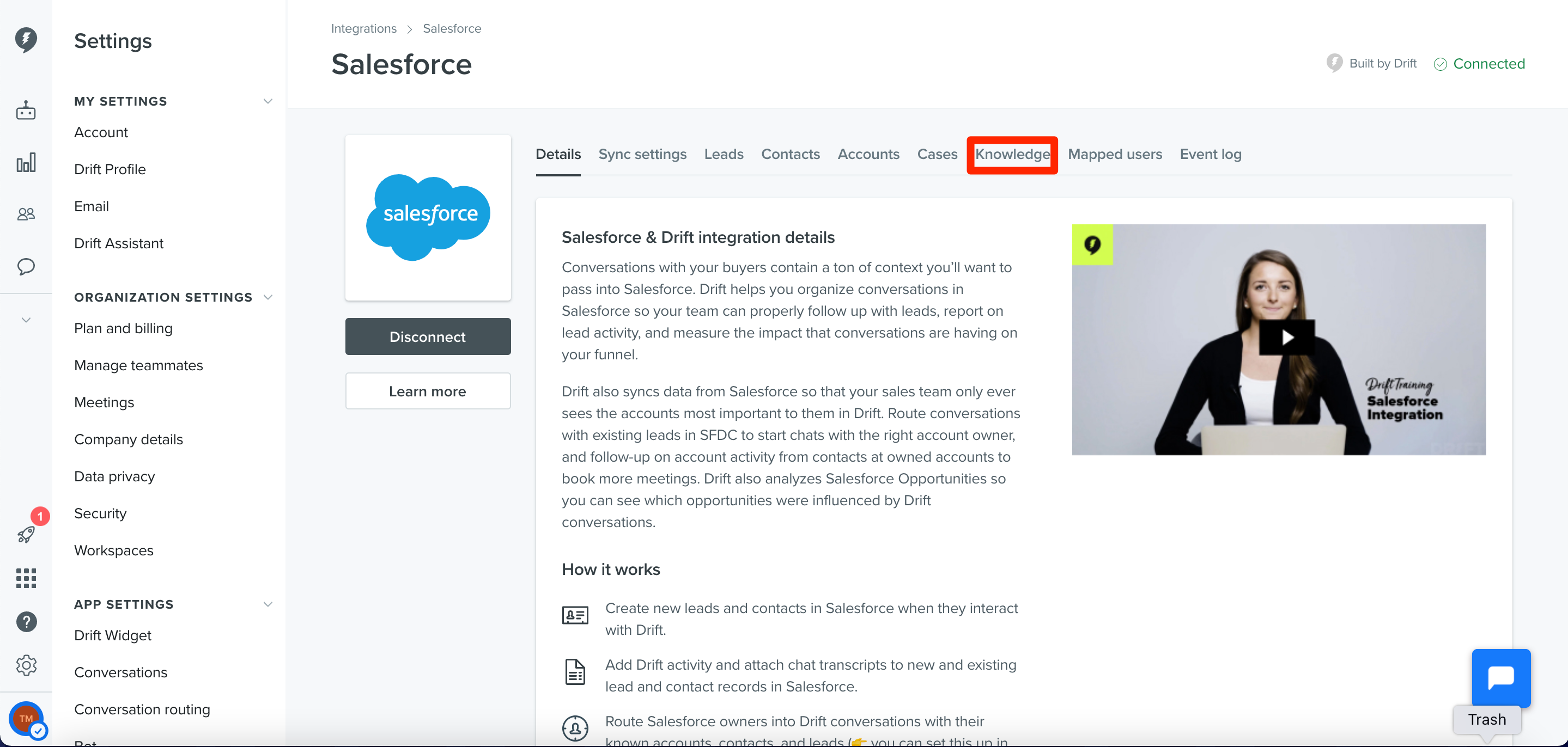Open the Reports bar chart icon

(26, 162)
